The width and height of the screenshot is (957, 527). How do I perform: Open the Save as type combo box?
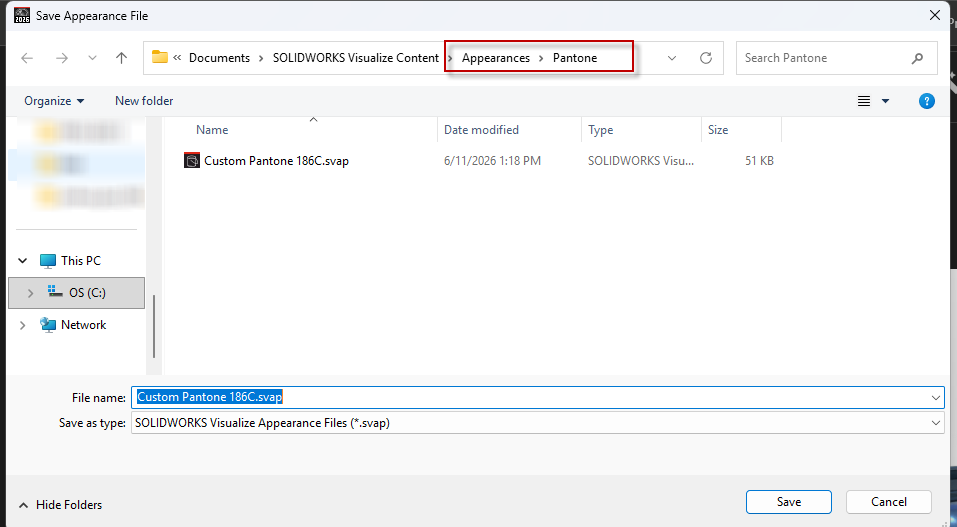click(x=538, y=423)
